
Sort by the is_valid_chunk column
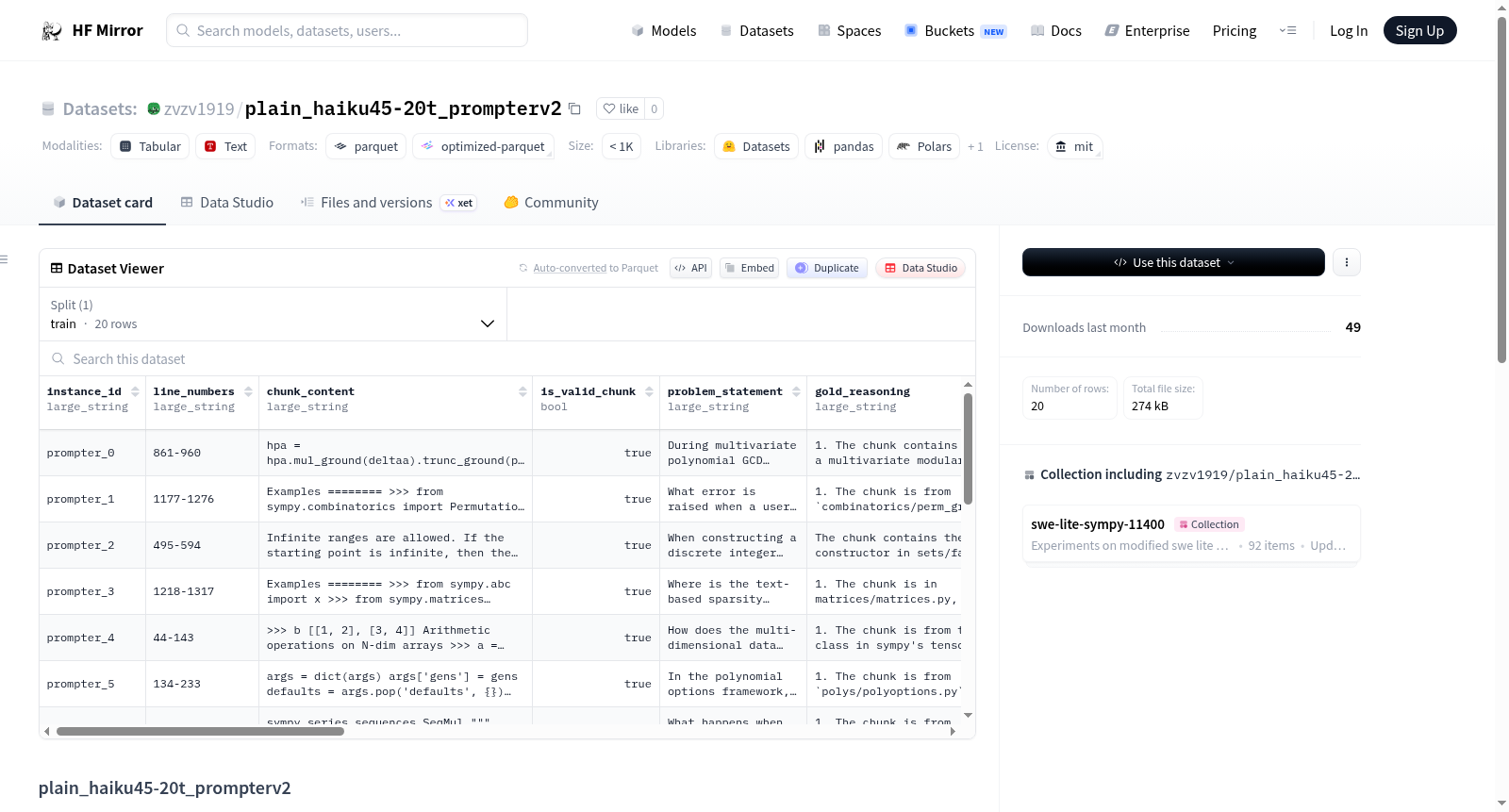point(649,391)
